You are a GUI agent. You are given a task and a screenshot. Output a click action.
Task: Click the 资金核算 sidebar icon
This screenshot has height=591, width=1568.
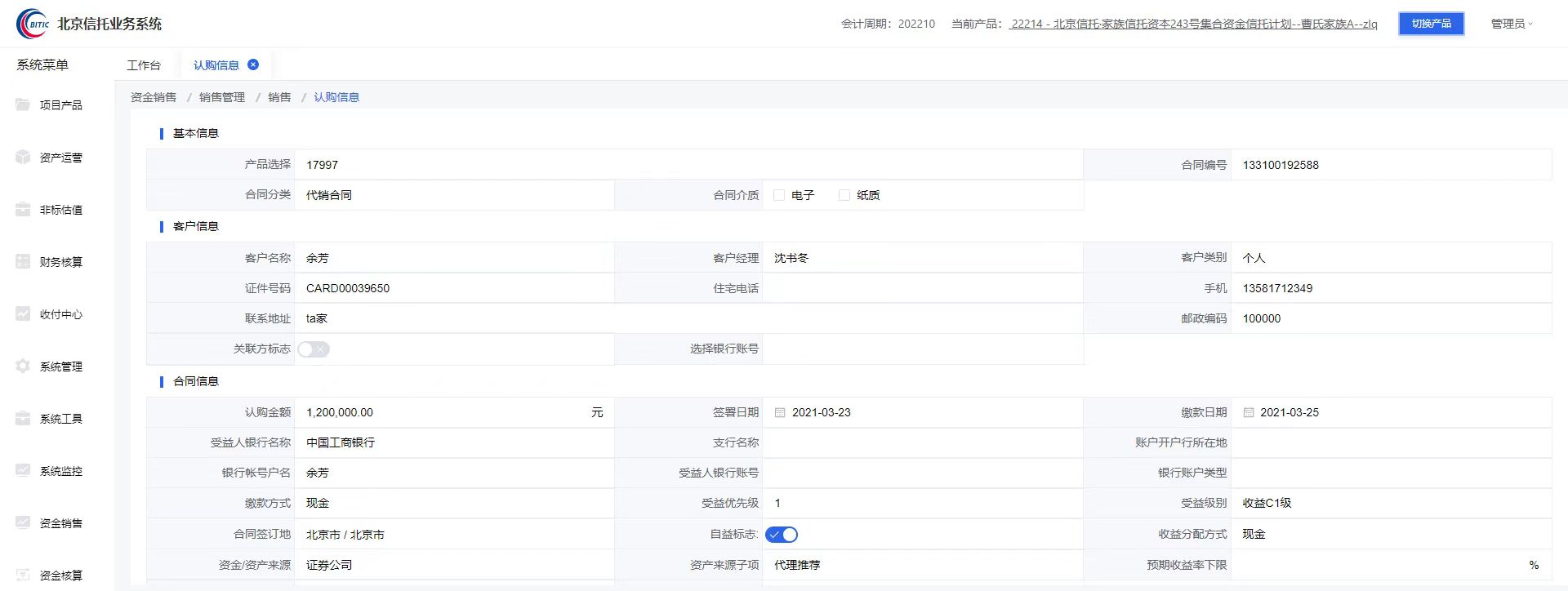(x=23, y=575)
